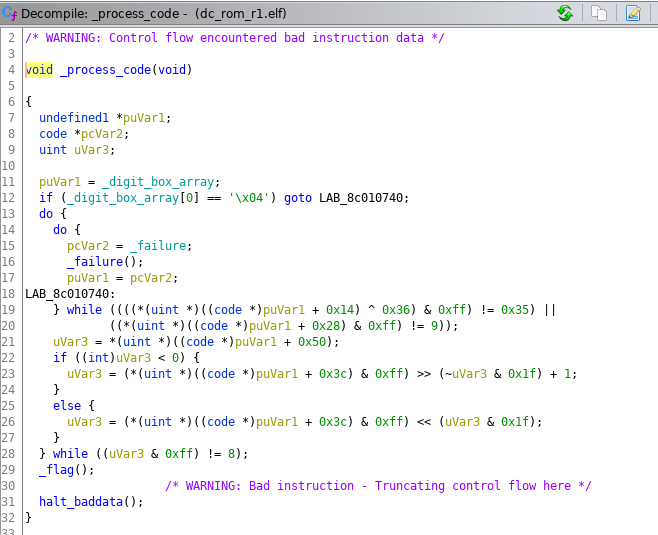Click the Decompile window title icon
This screenshot has height=535, width=658.
click(x=9, y=13)
